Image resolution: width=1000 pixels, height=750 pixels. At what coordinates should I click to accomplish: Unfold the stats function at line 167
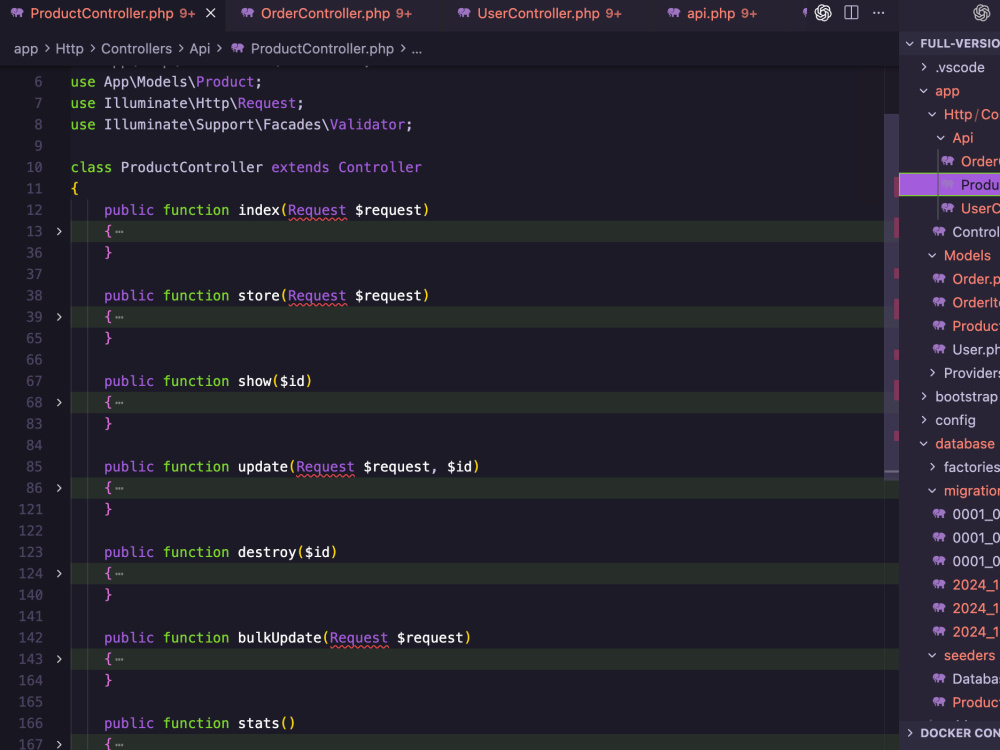pyautogui.click(x=59, y=744)
